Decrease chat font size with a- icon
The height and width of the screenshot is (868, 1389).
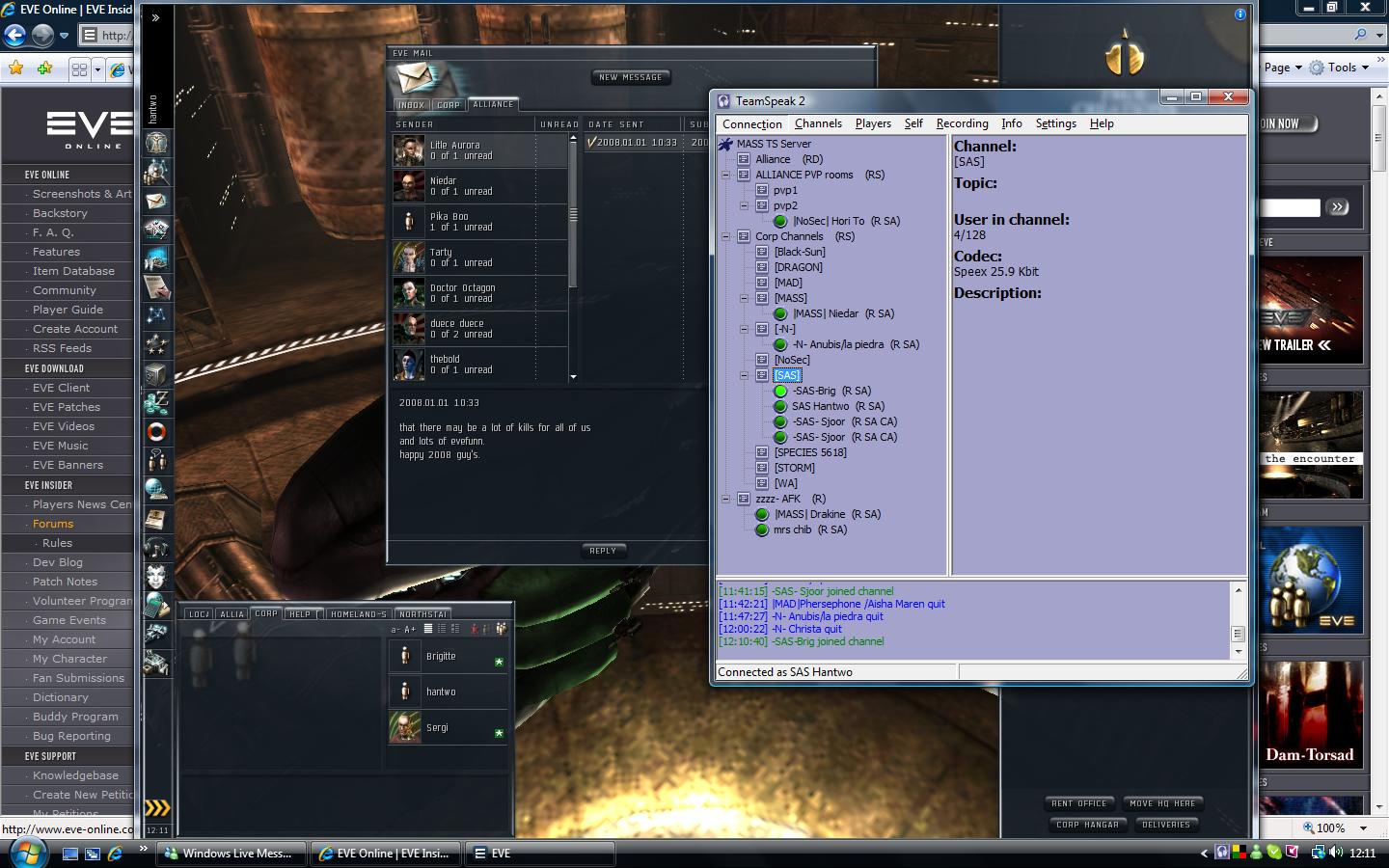click(x=395, y=629)
